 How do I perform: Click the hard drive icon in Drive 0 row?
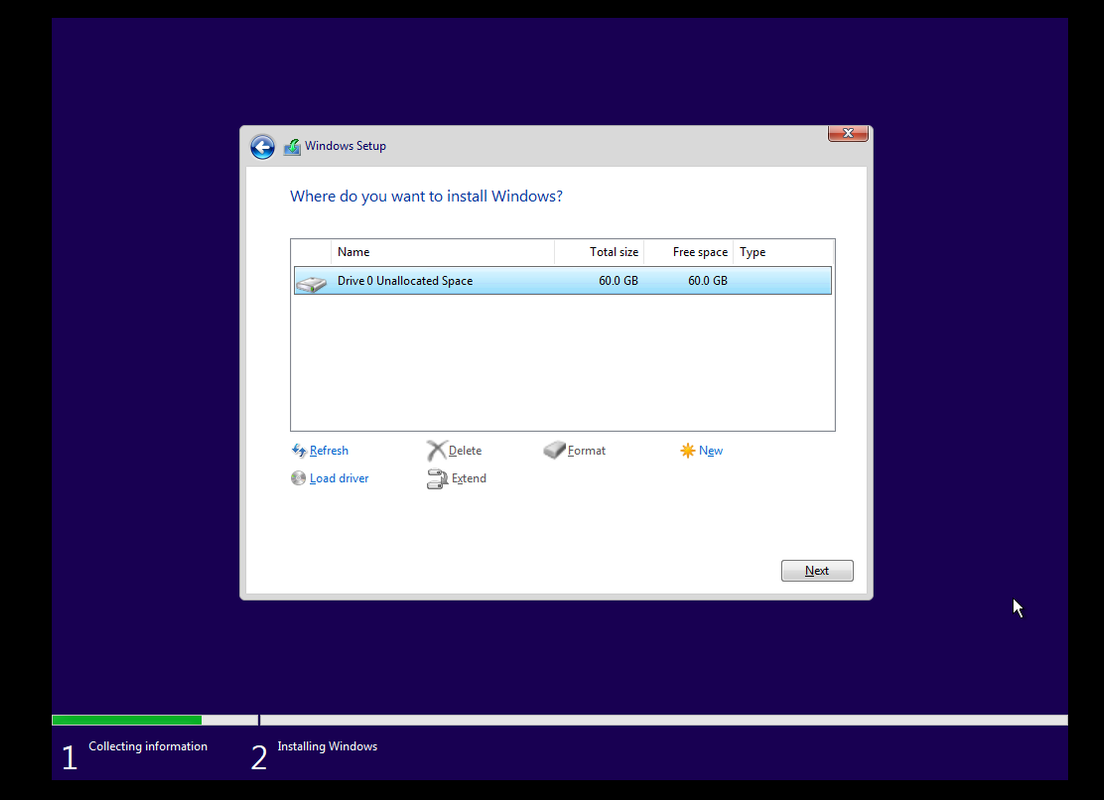[311, 284]
